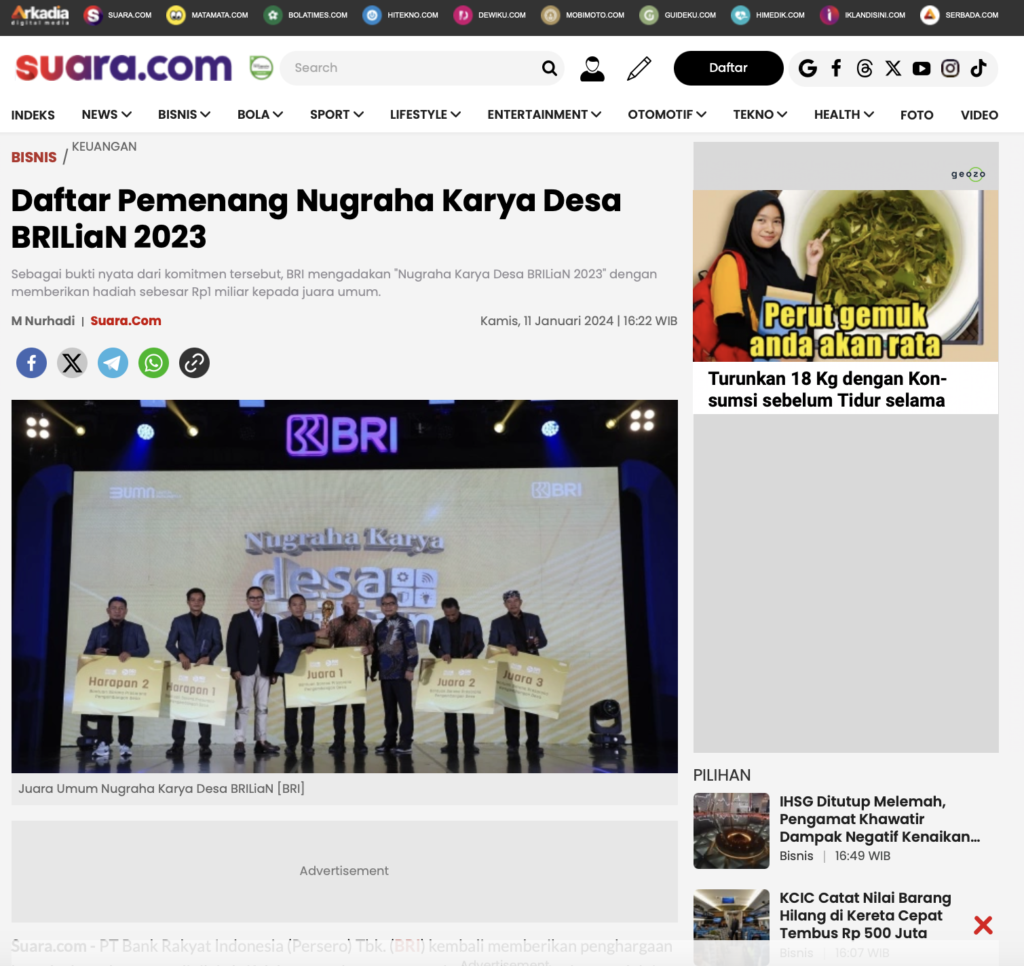Expand the NEWS dropdown menu
Viewport: 1024px width, 966px height.
click(106, 114)
